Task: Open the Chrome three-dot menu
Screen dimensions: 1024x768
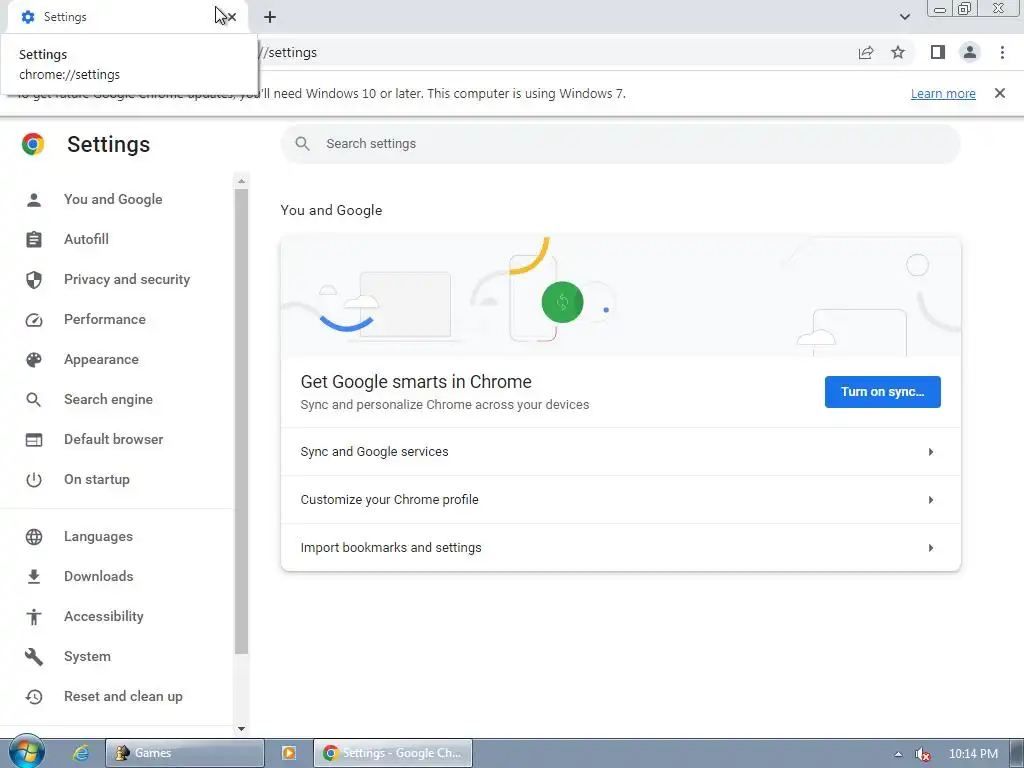Action: click(x=1002, y=52)
